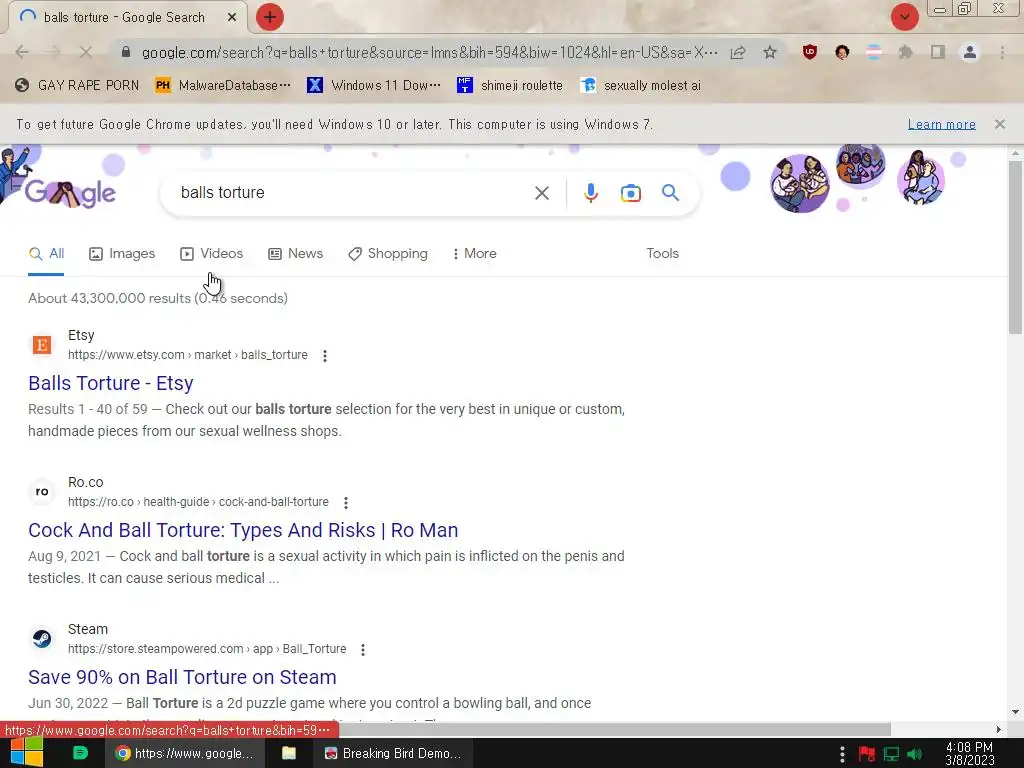Open Chrome's three-dot main menu
1024x768 pixels.
(x=1002, y=52)
